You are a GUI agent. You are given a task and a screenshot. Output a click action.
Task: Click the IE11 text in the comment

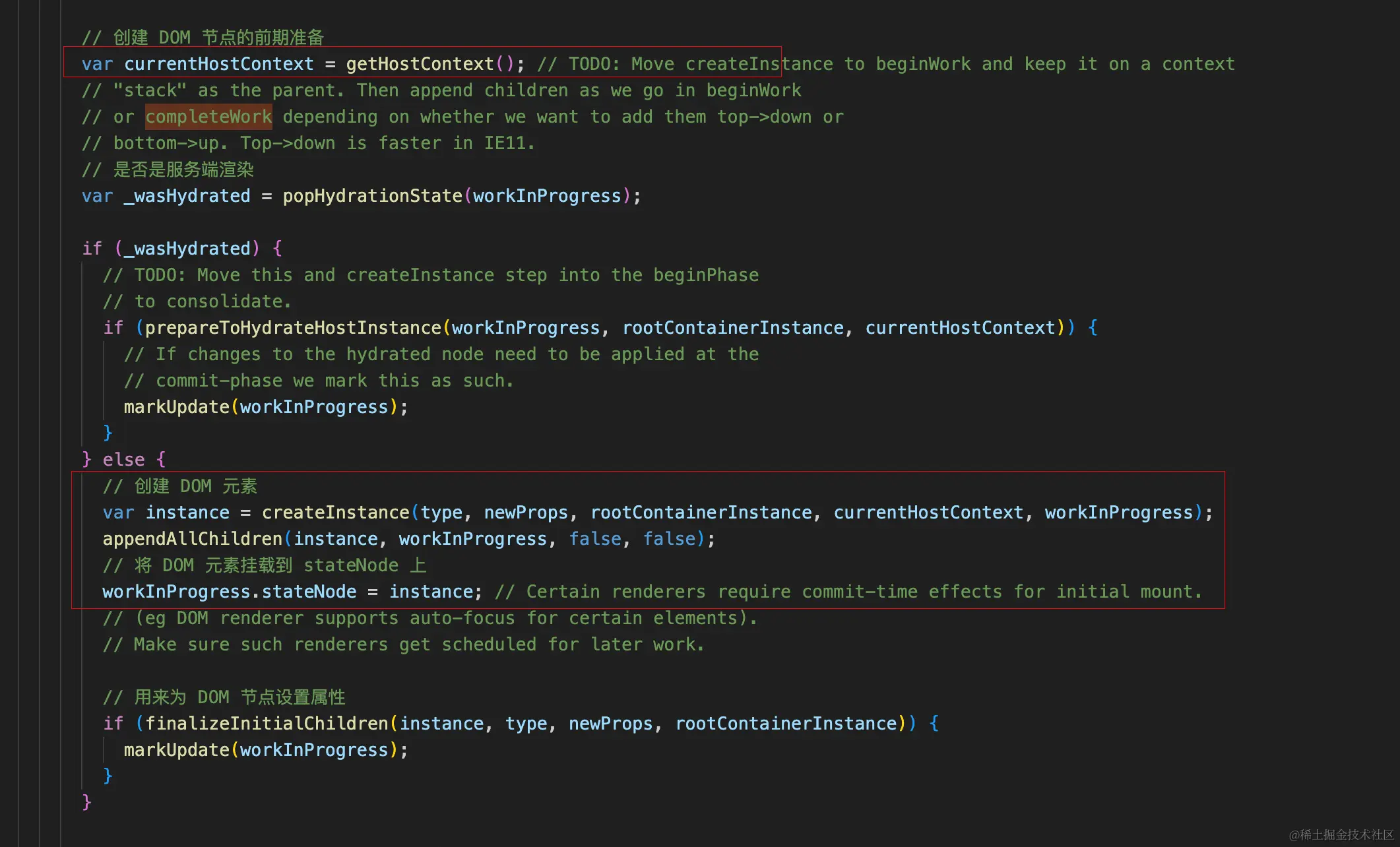(505, 143)
